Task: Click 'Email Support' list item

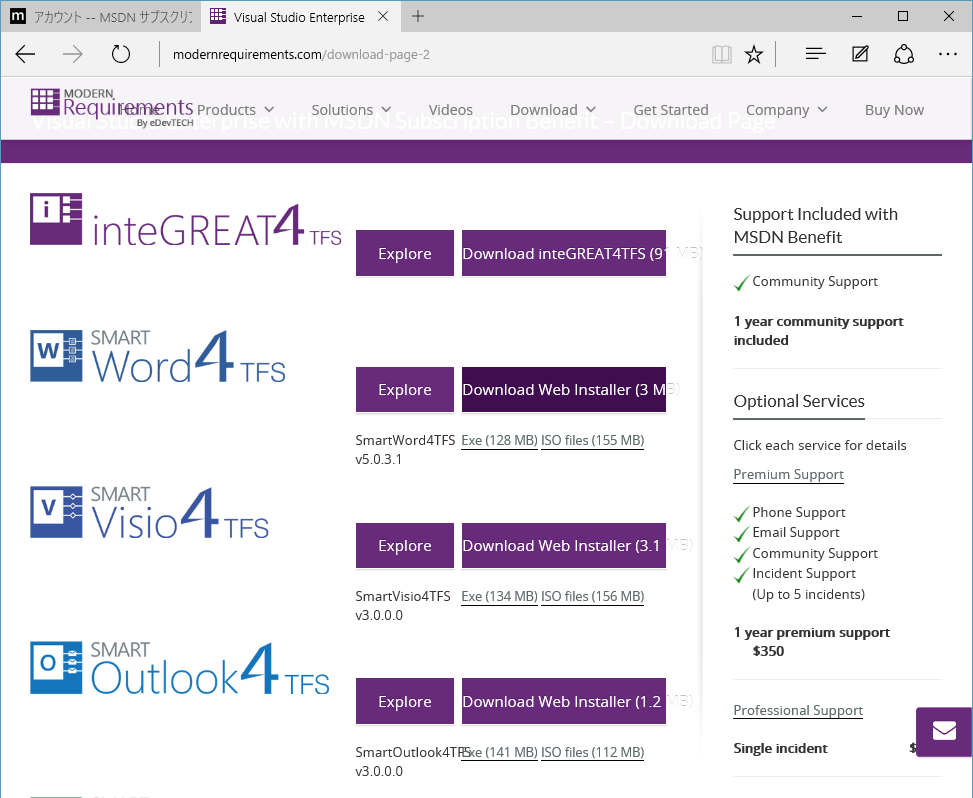Action: [796, 532]
